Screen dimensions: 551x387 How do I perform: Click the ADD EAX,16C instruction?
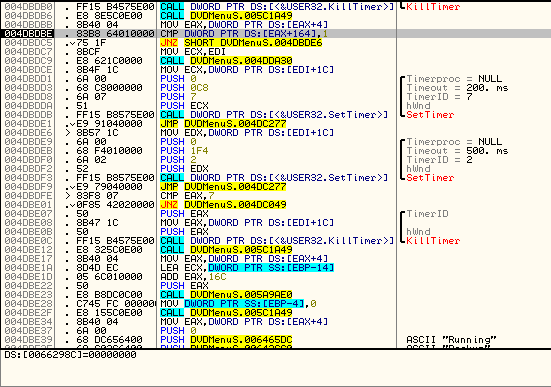[x=193, y=277]
